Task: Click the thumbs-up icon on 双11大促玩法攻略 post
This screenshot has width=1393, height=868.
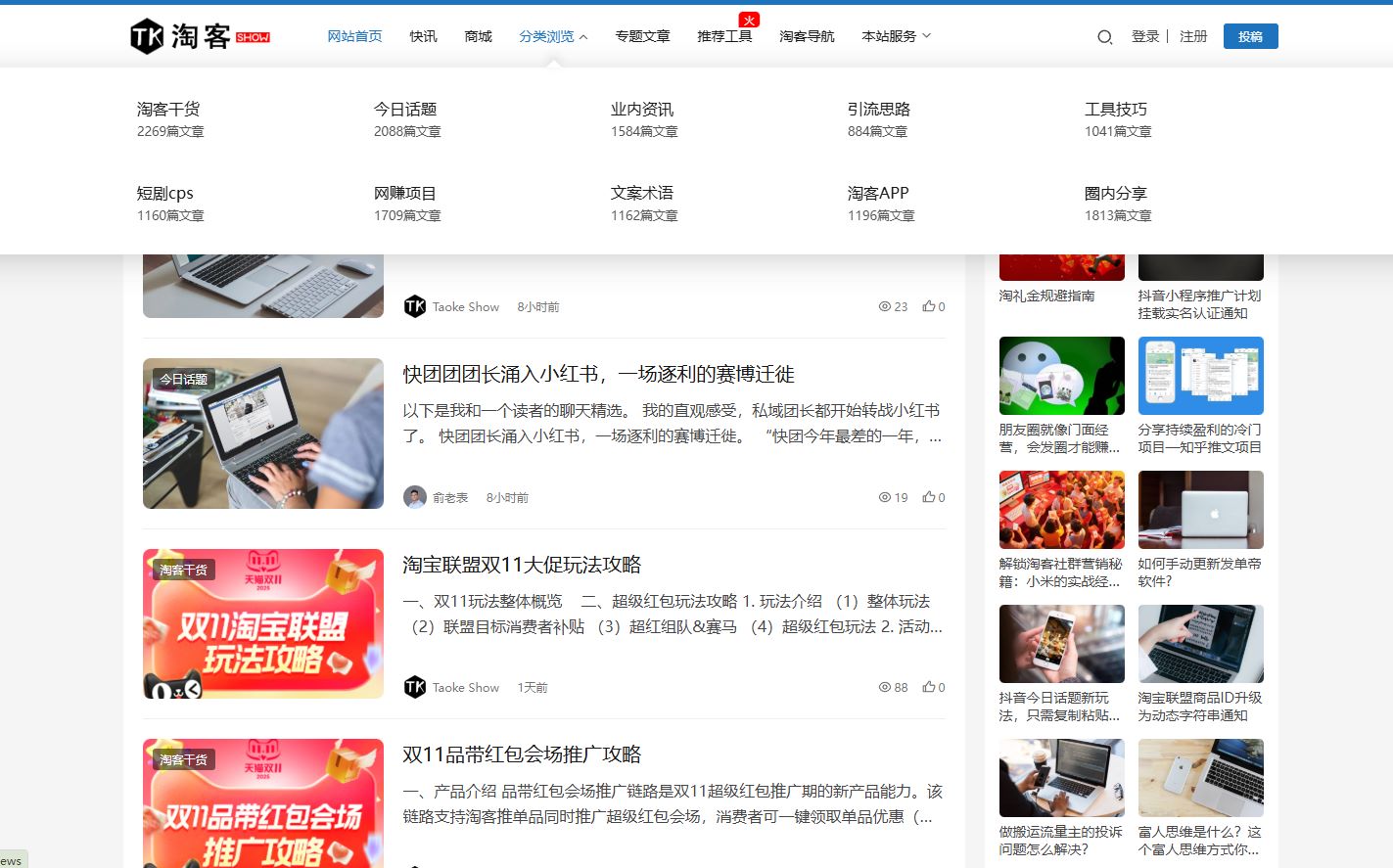Action: coord(928,687)
